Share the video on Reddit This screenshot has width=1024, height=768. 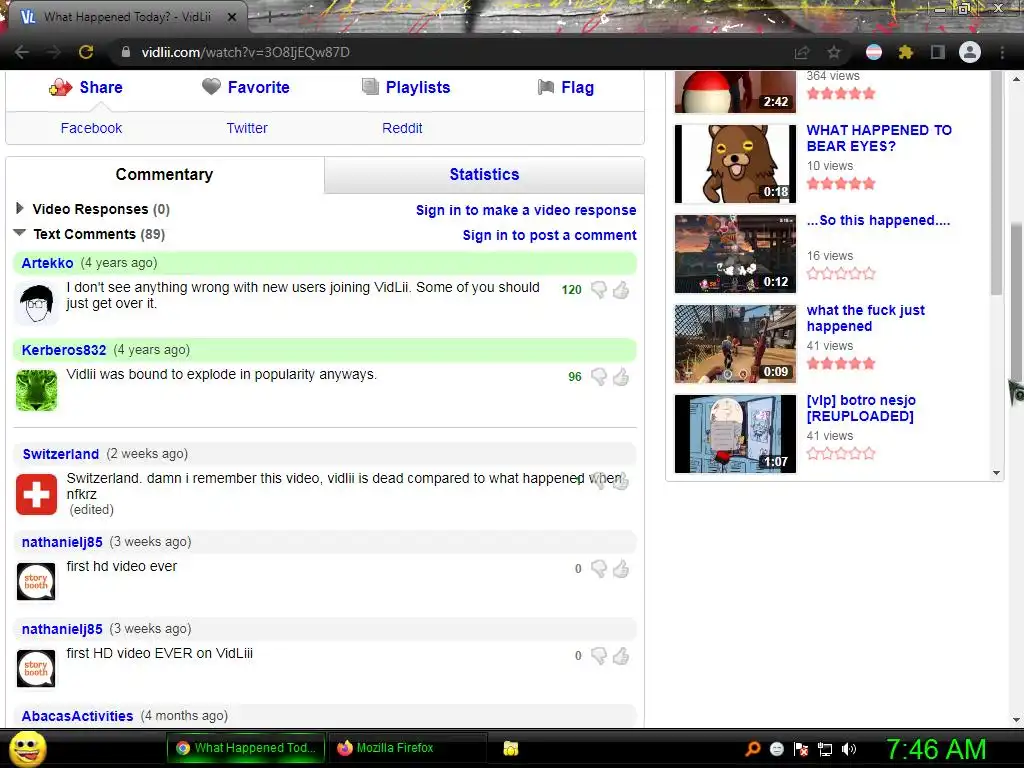pos(402,128)
